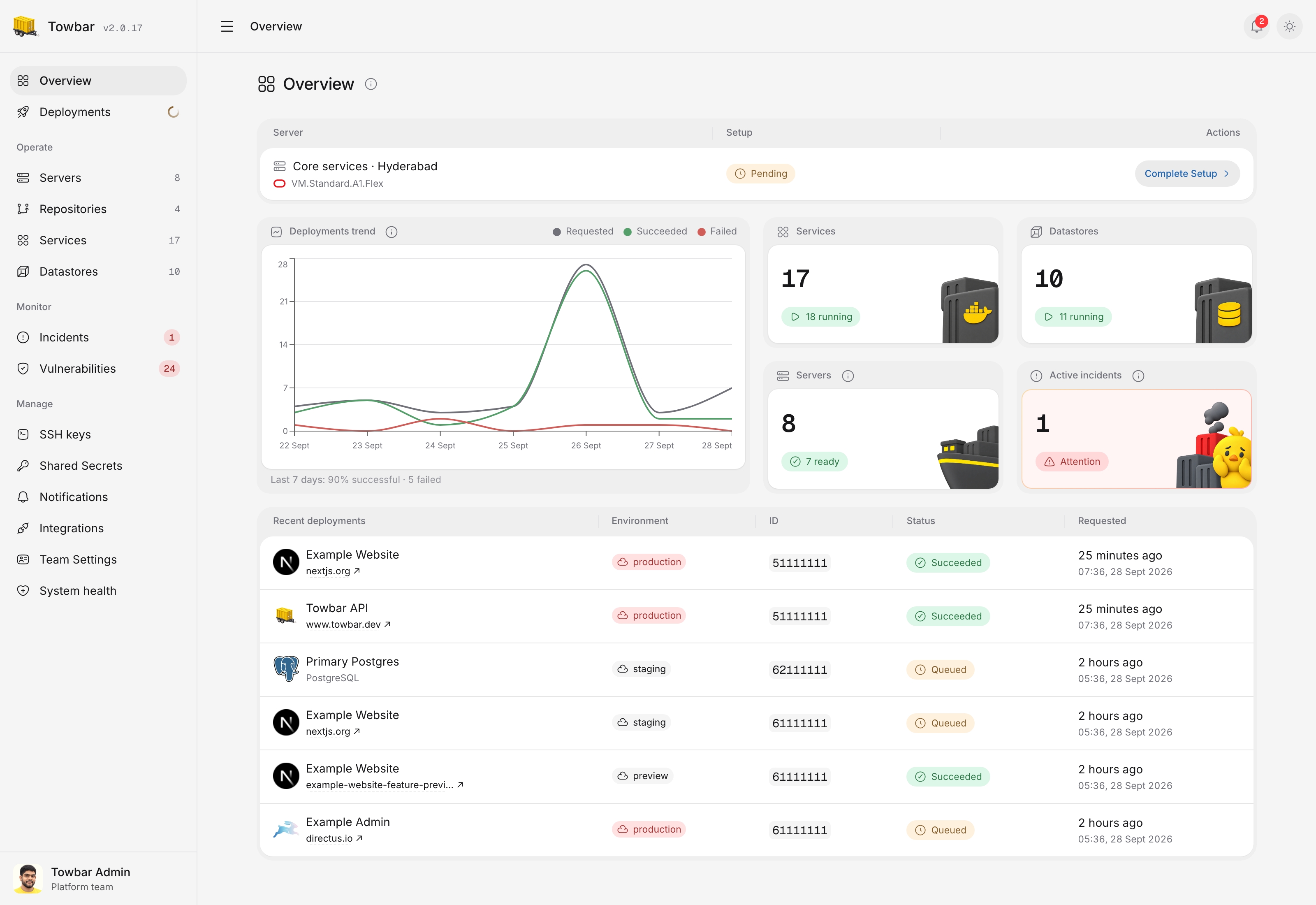Click info icon next to Deployments trend

click(391, 231)
